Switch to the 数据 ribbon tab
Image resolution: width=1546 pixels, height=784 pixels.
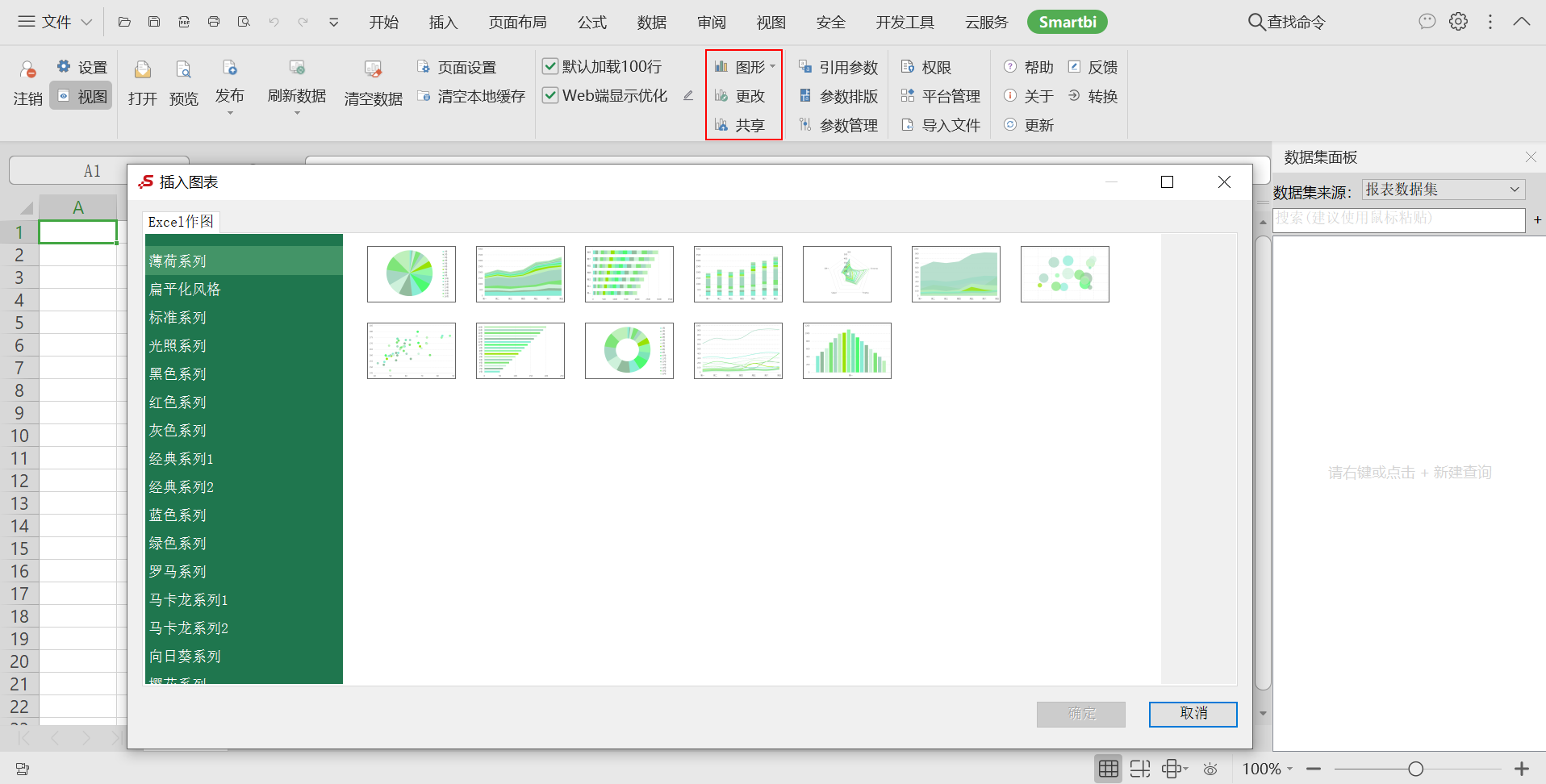[652, 23]
